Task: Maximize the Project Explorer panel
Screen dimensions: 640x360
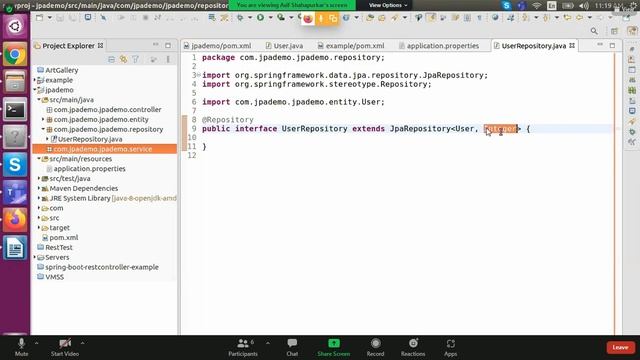Action: coord(168,45)
